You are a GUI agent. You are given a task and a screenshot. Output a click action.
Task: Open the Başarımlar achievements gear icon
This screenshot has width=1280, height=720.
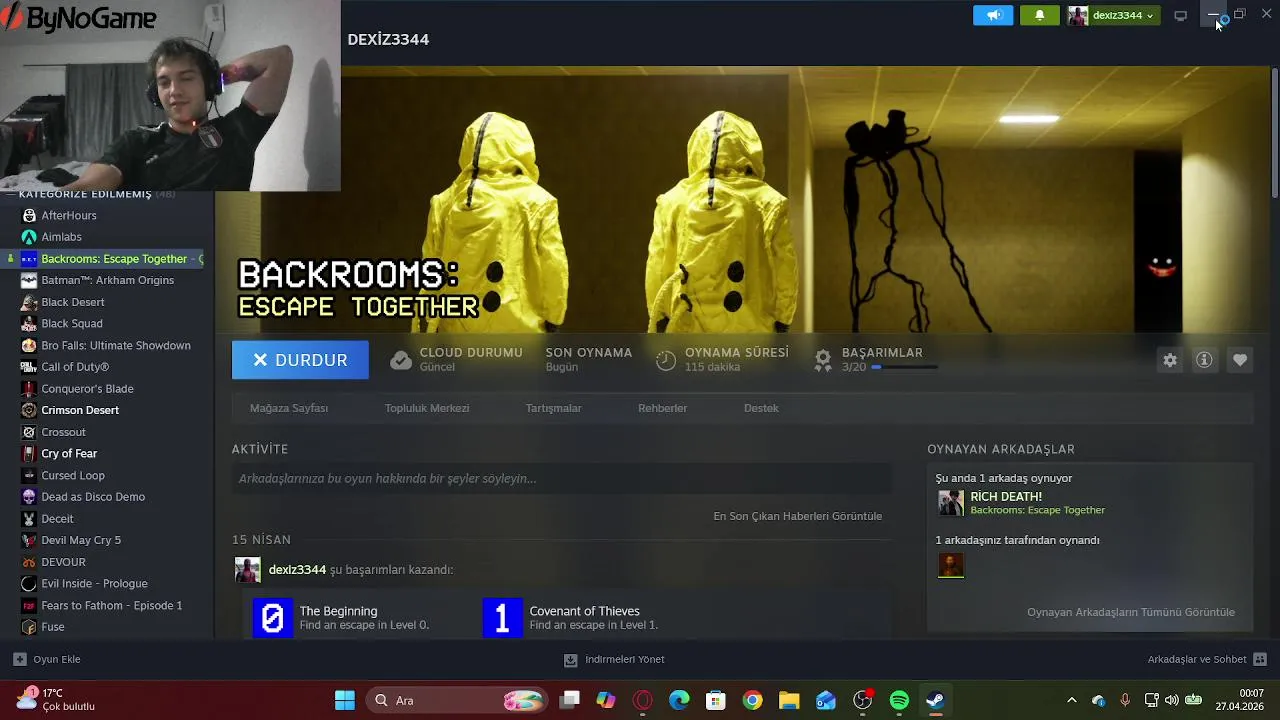pyautogui.click(x=823, y=360)
